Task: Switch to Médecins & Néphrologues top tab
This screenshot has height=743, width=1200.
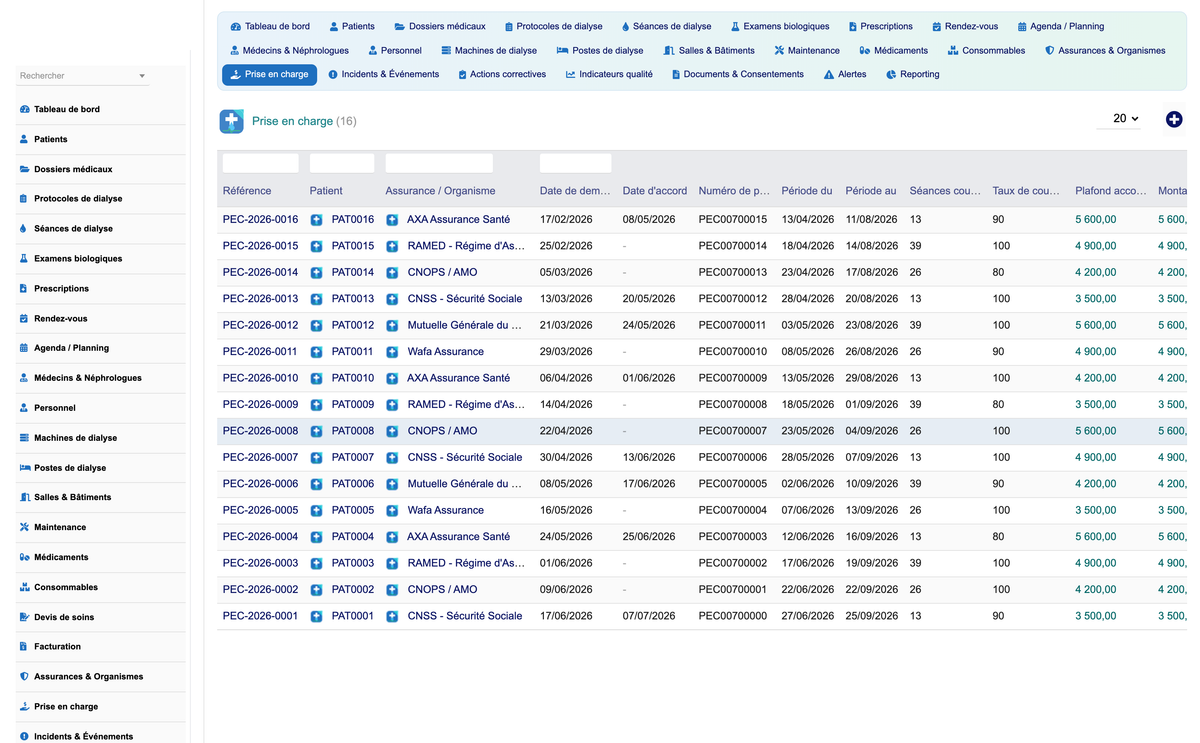Action: tap(289, 51)
